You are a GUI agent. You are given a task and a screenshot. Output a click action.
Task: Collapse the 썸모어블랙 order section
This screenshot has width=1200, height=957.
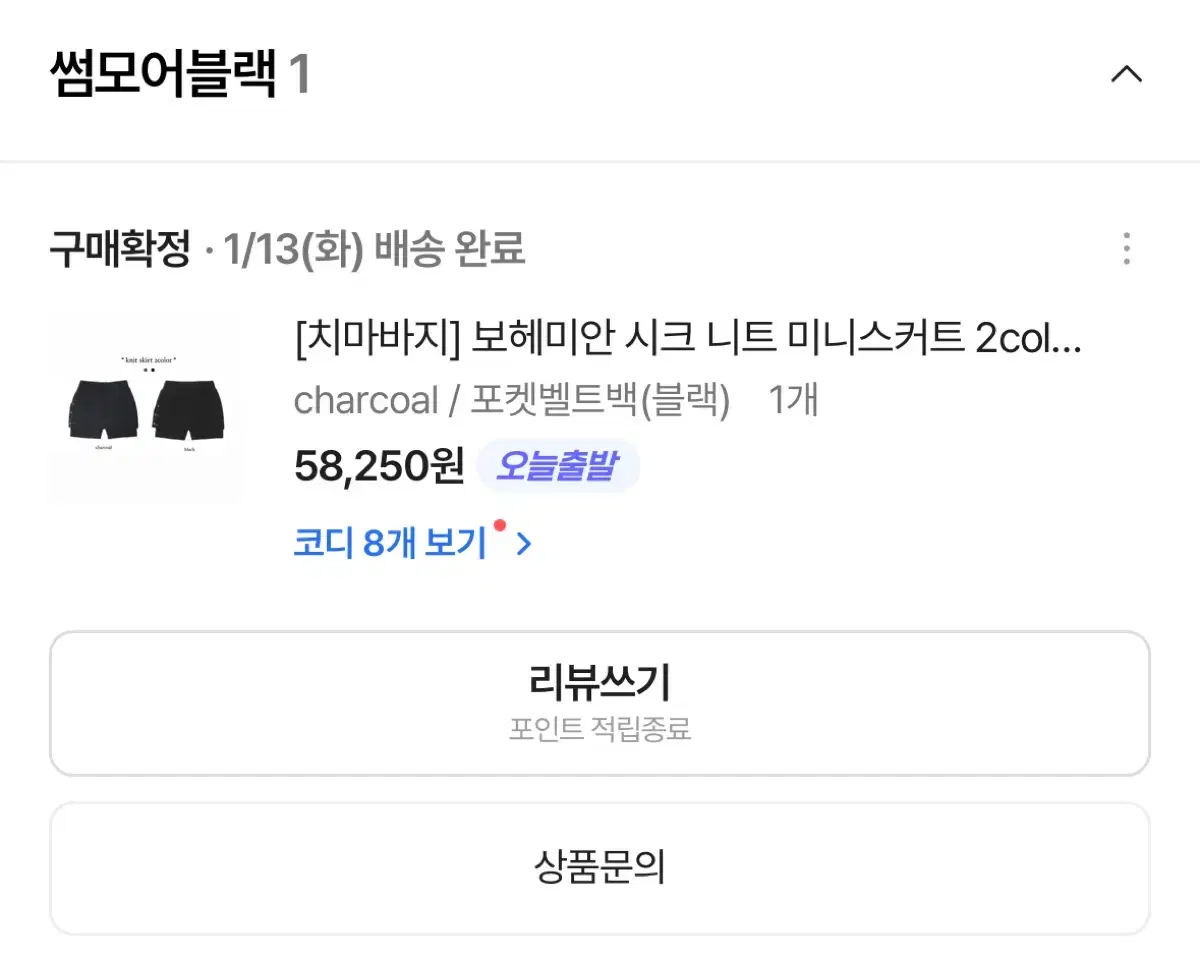tap(1126, 75)
